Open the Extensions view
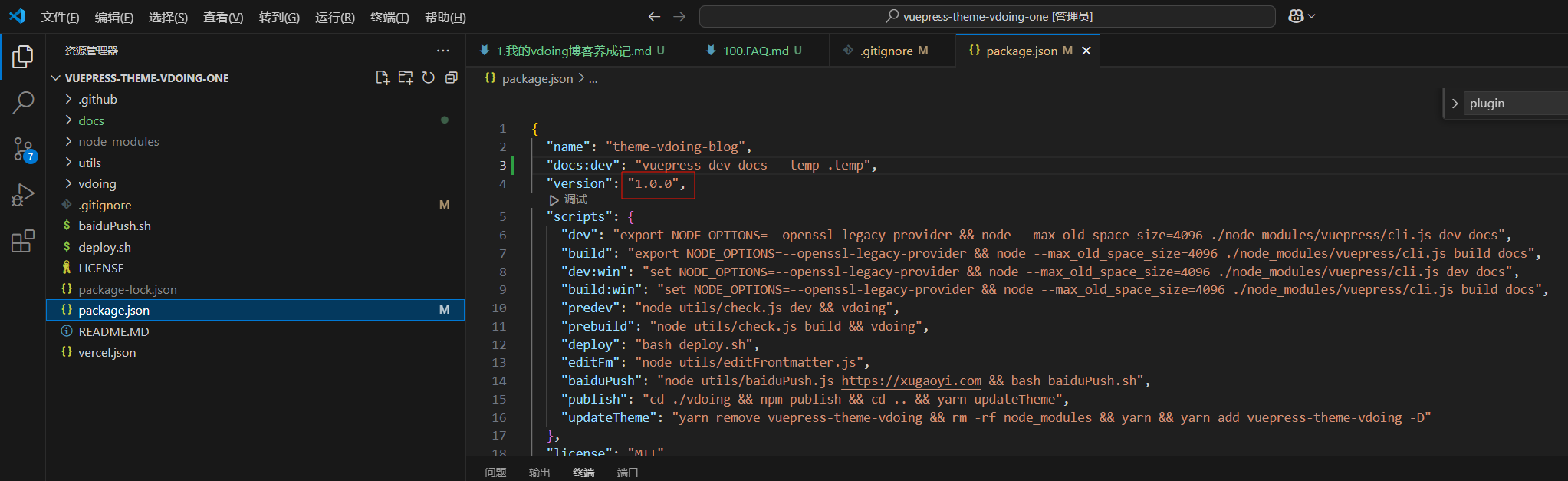 [23, 241]
